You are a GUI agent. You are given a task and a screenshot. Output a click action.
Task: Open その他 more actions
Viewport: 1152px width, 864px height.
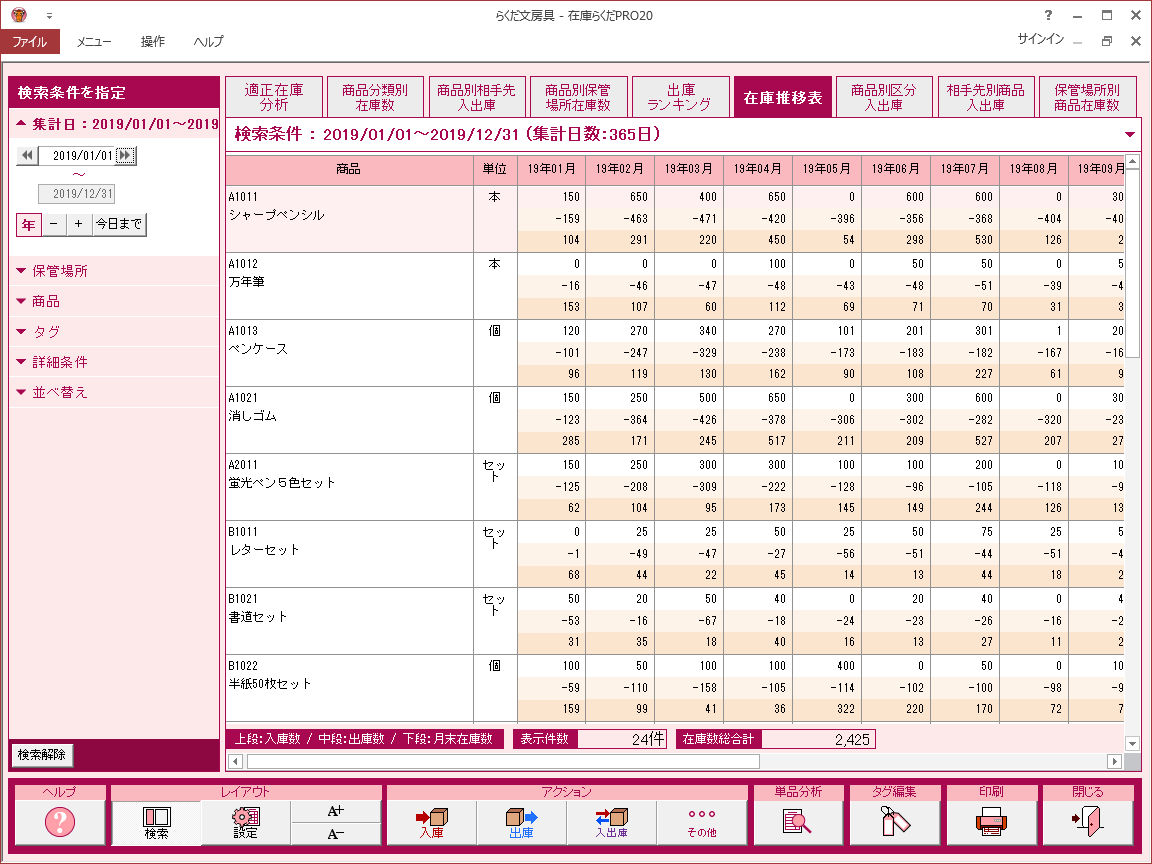tap(702, 822)
